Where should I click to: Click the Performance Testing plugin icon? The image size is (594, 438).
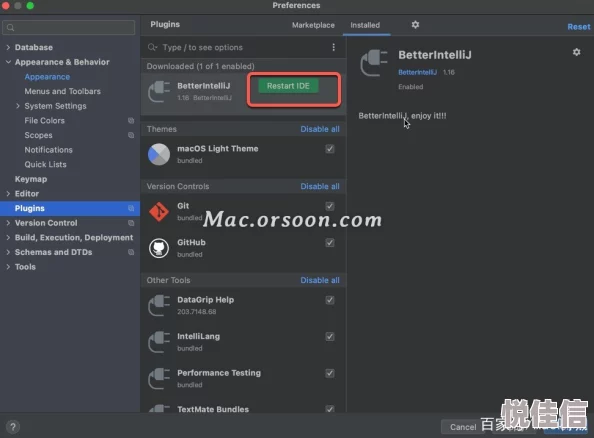(x=159, y=379)
